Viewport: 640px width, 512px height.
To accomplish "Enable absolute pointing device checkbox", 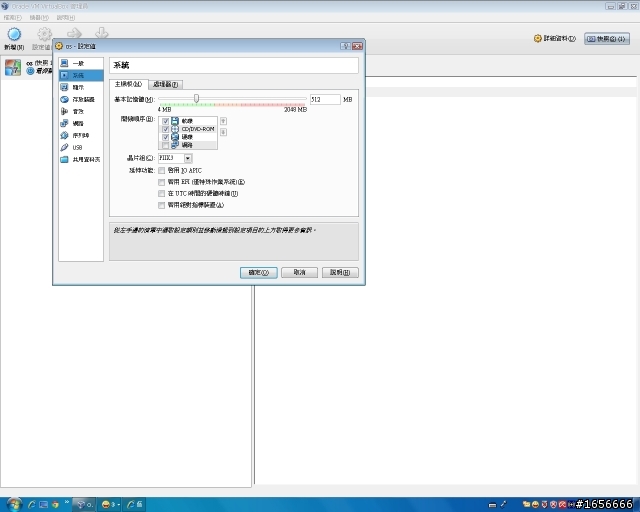I will tap(162, 205).
